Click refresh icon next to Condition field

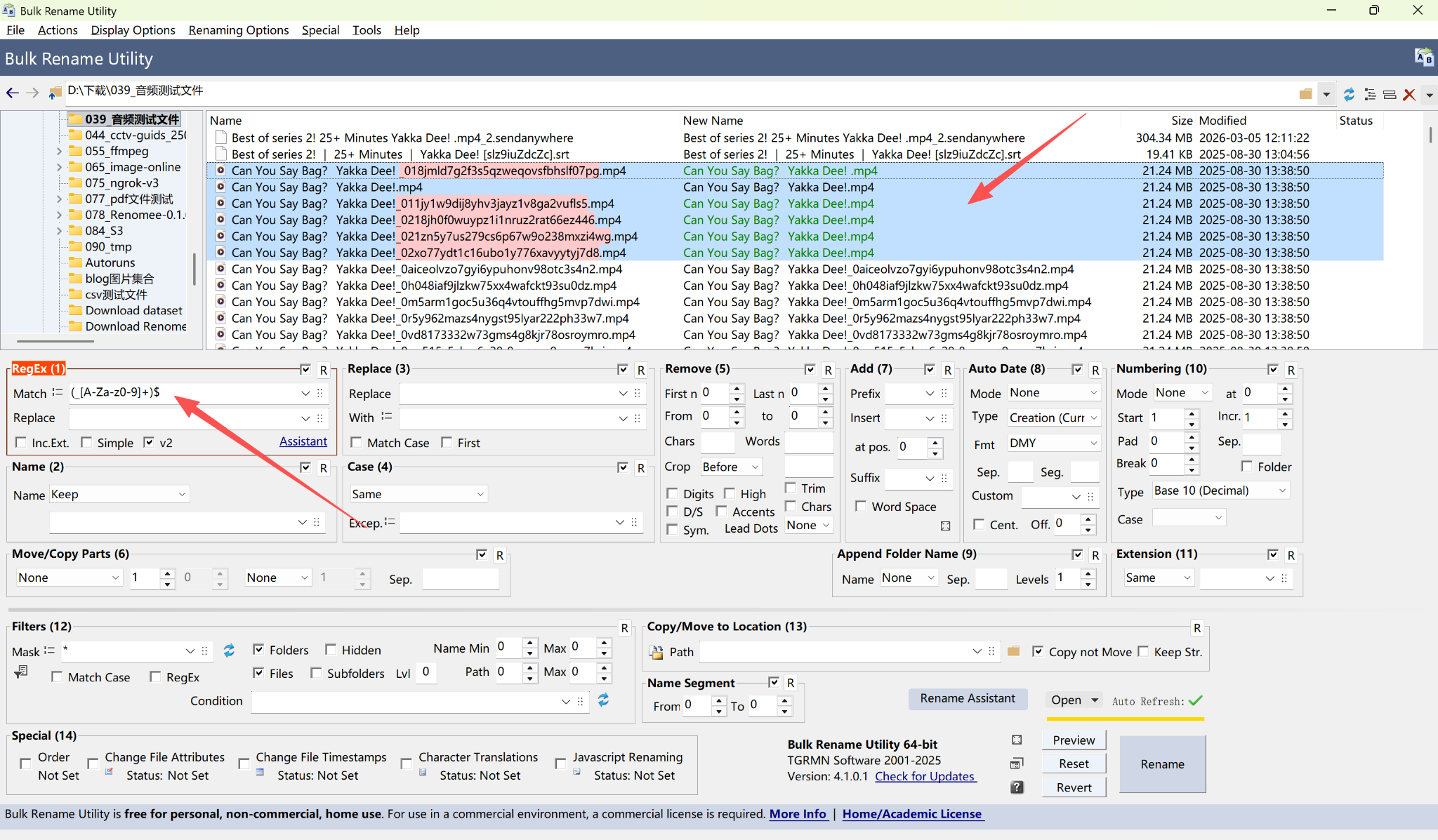point(603,700)
